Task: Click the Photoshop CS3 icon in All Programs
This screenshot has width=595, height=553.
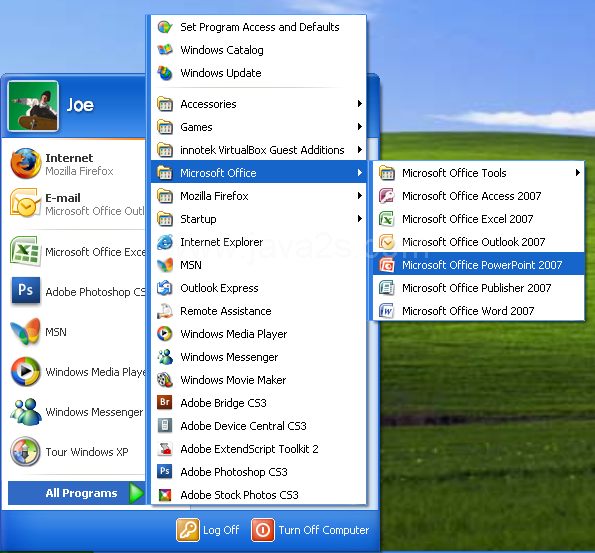Action: [x=165, y=471]
